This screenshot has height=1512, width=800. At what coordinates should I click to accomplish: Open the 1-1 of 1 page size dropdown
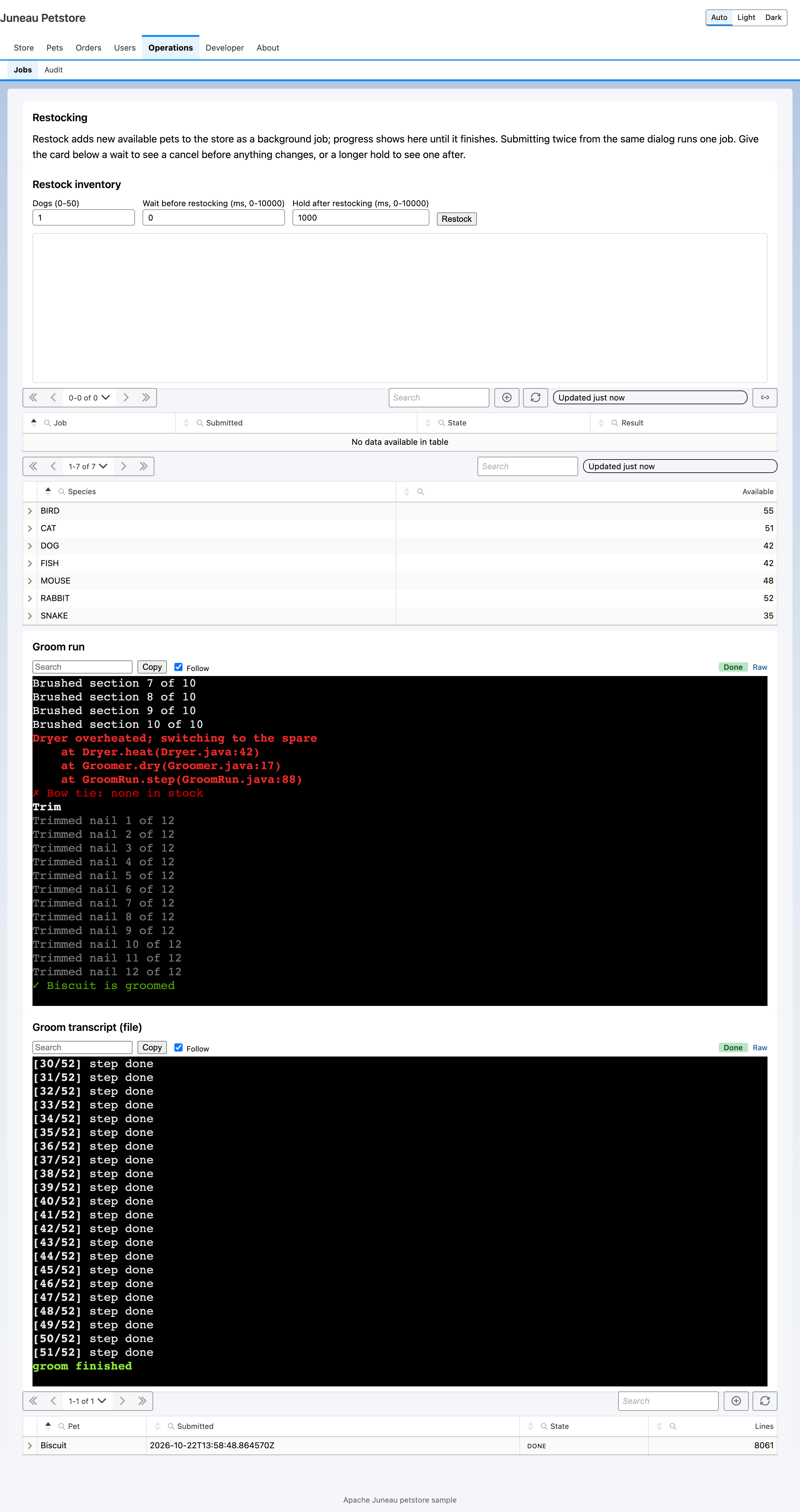click(87, 1400)
